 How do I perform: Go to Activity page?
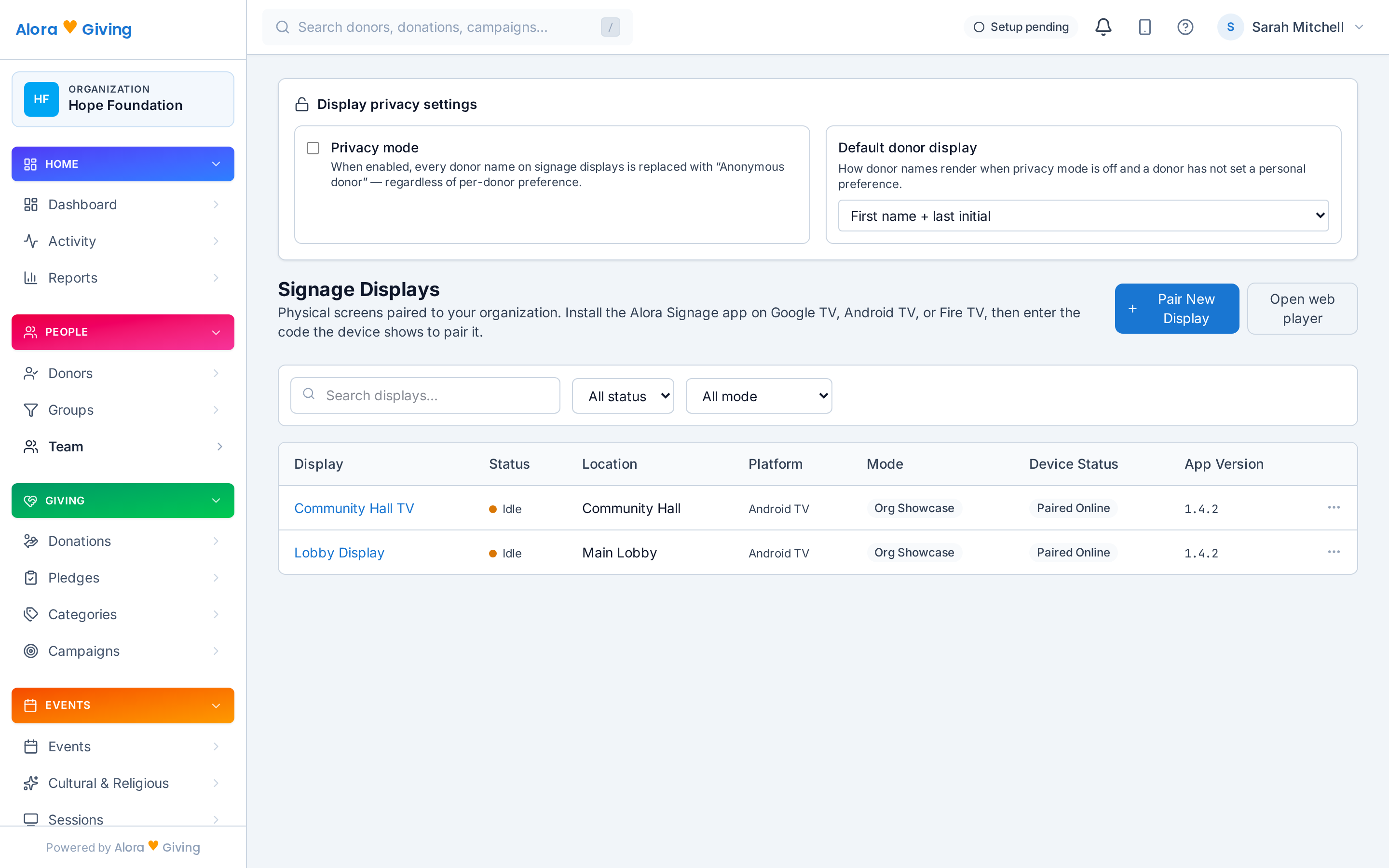(123, 241)
